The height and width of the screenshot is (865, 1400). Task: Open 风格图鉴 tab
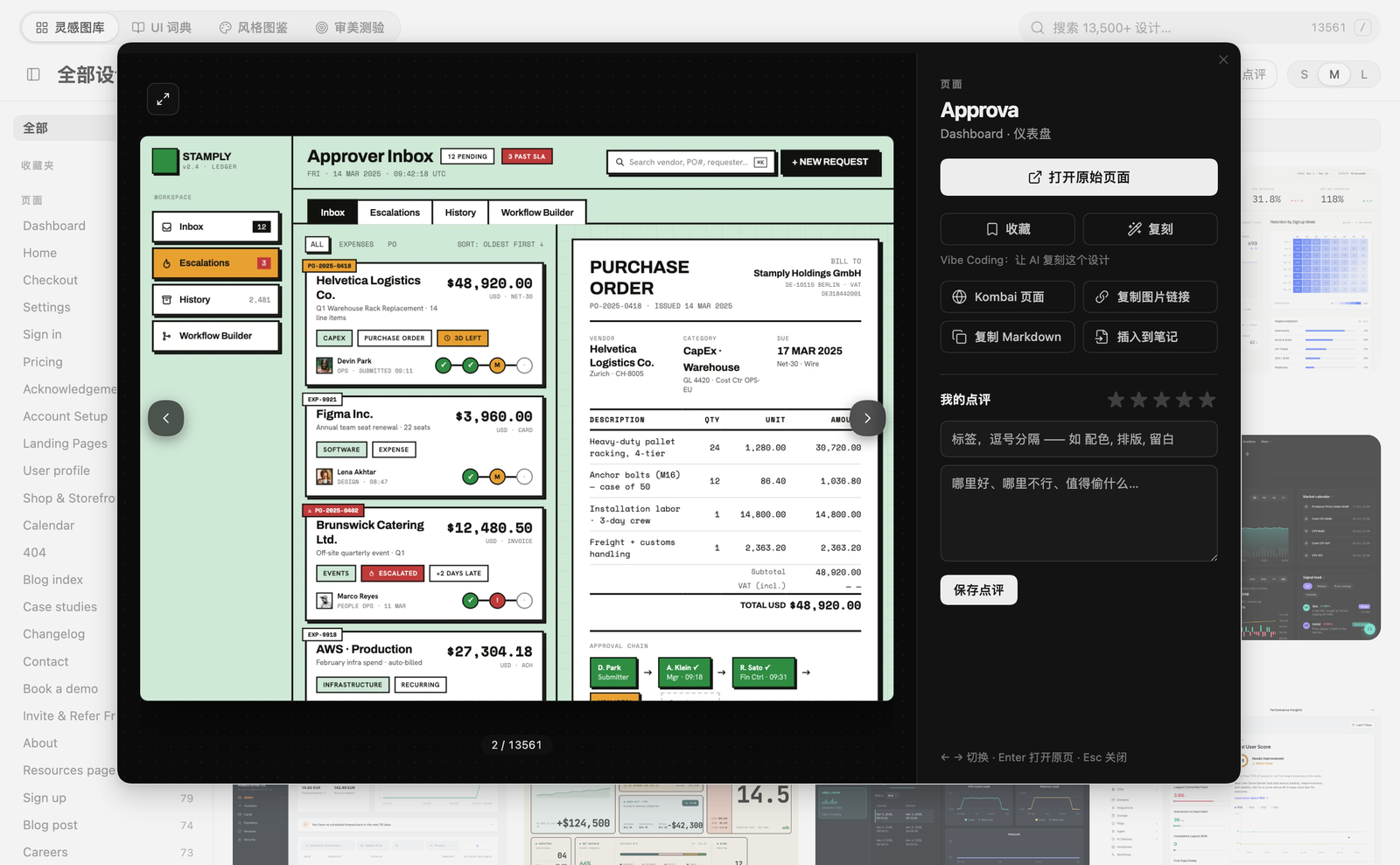click(x=253, y=28)
